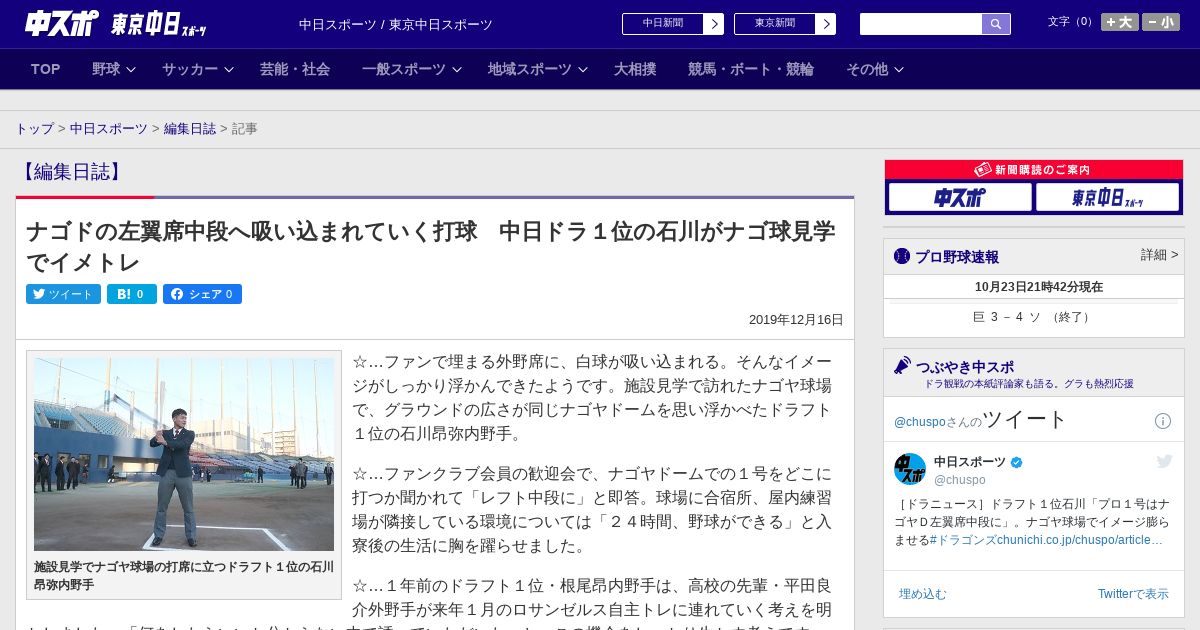Screen dimensions: 1200x630
Task: Go to 編集日誌 in breadcrumb
Action: point(190,129)
